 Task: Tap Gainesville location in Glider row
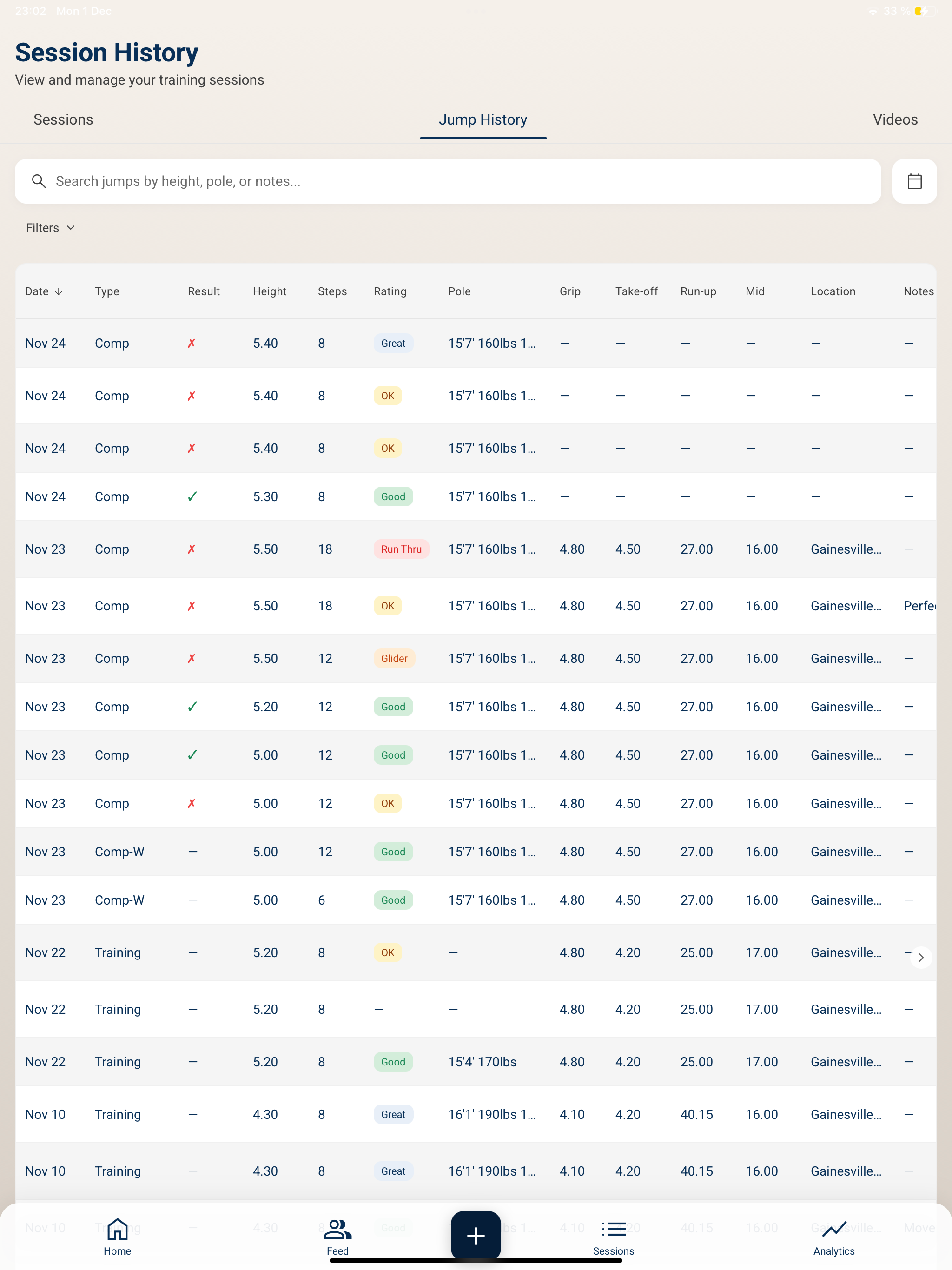pyautogui.click(x=846, y=659)
